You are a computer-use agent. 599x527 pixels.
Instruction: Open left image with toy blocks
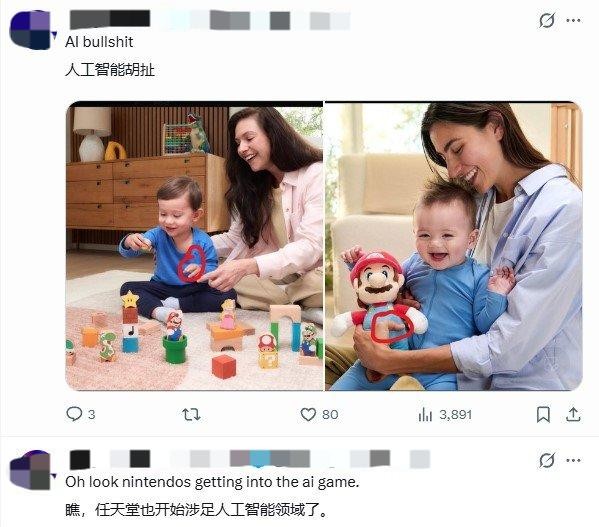(194, 246)
